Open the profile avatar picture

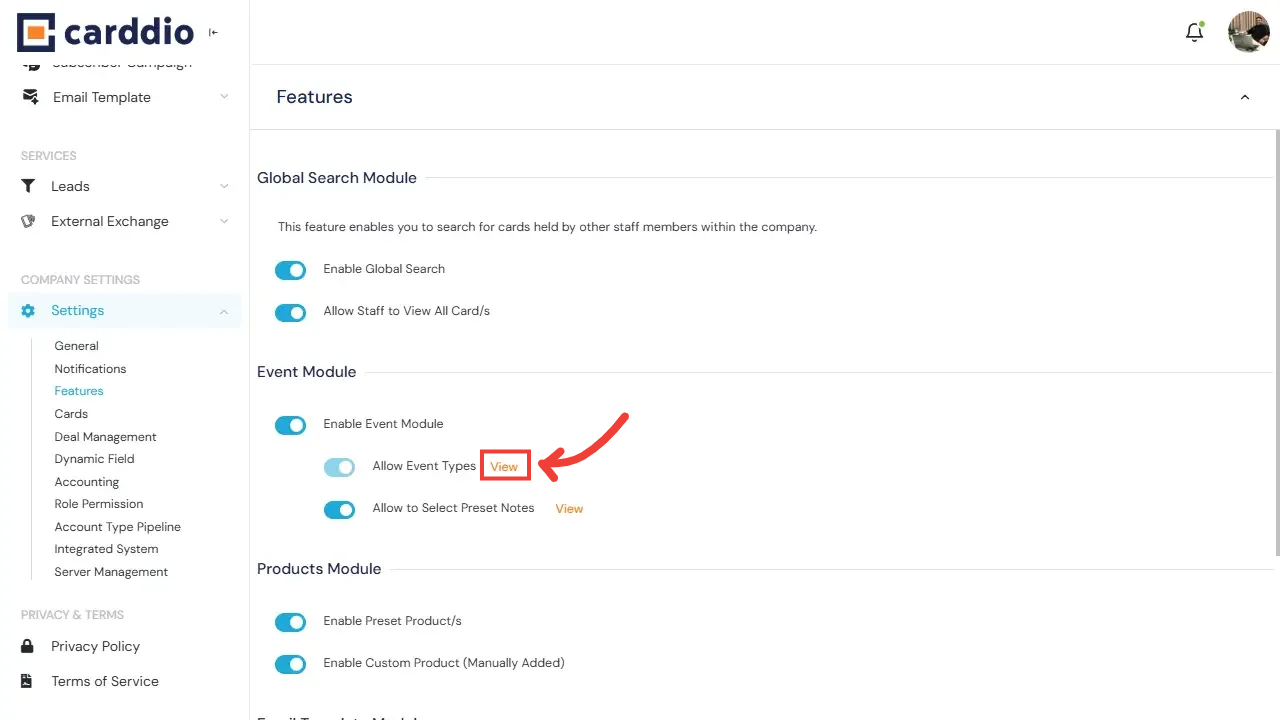click(x=1248, y=31)
